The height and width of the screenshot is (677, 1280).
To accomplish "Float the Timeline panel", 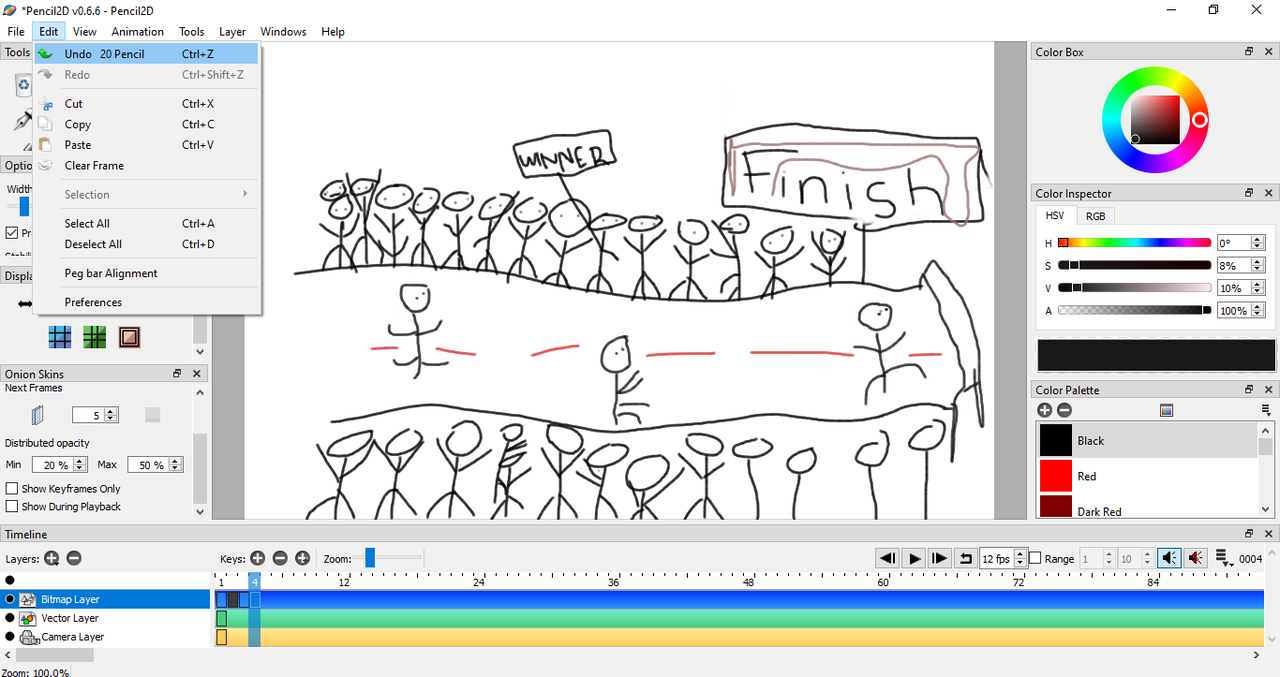I will [x=1249, y=535].
